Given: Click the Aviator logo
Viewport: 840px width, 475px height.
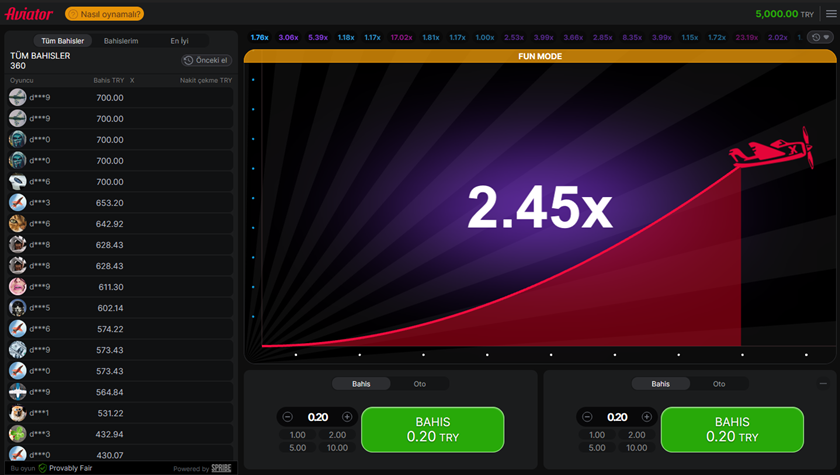Looking at the screenshot, I should [x=29, y=14].
